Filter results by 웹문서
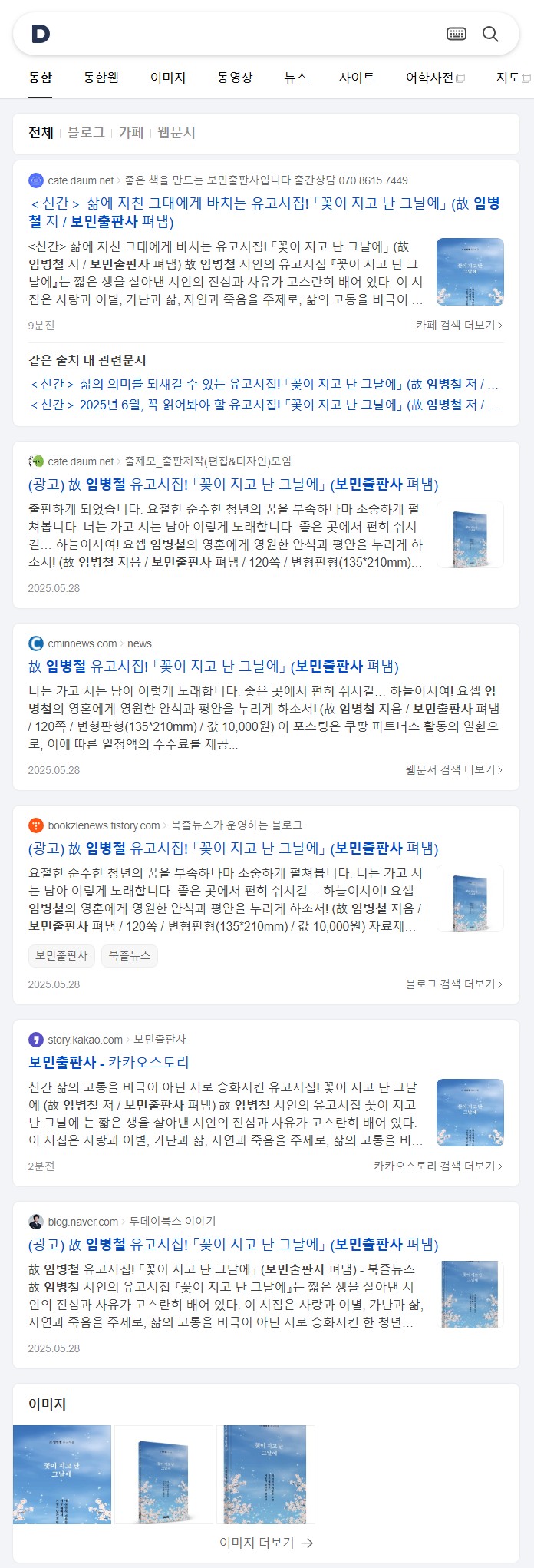This screenshot has width=534, height=1568. point(176,133)
